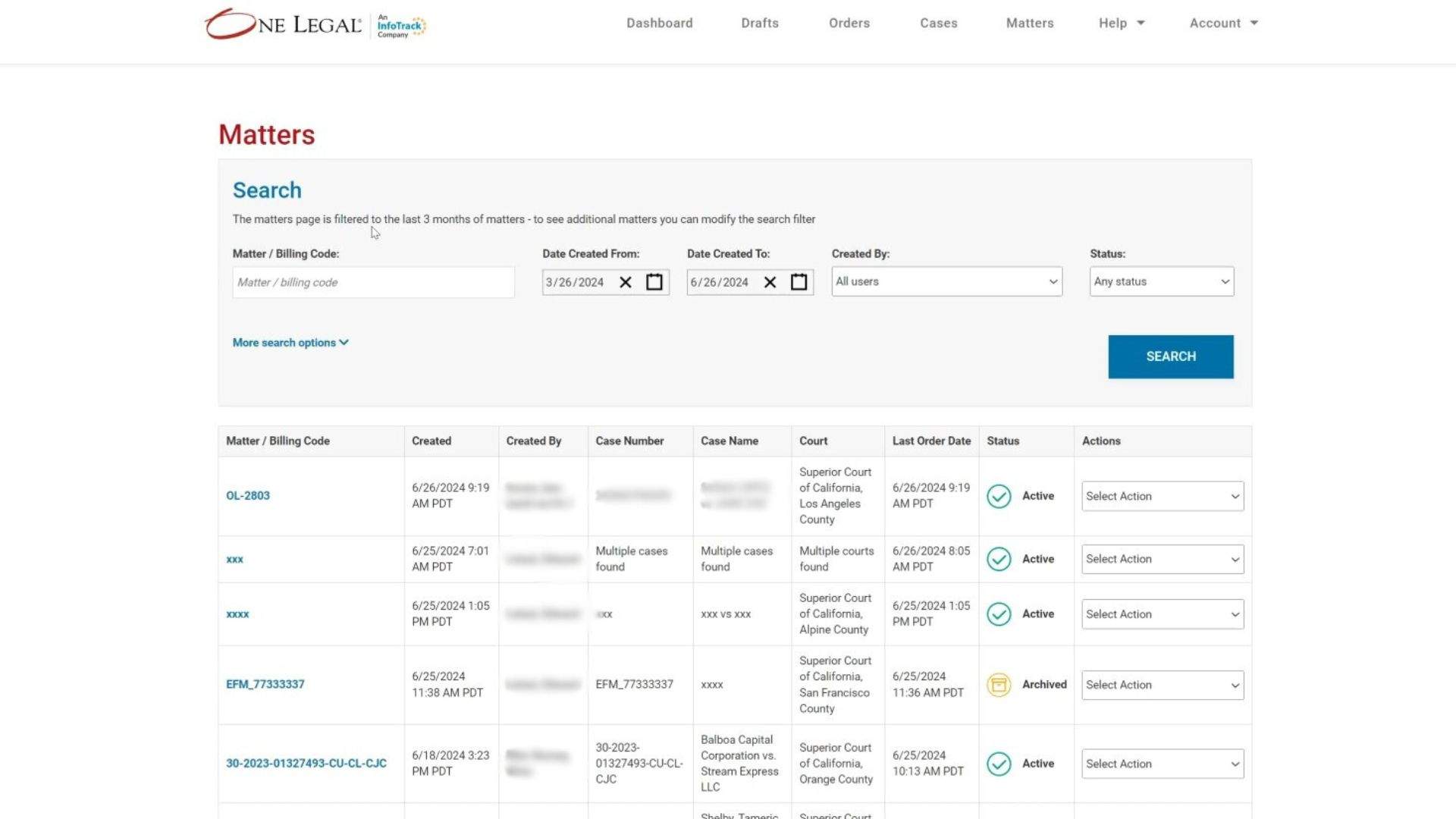This screenshot has height=819, width=1456.
Task: Click Multiple cases found case number cell
Action: coord(632,559)
